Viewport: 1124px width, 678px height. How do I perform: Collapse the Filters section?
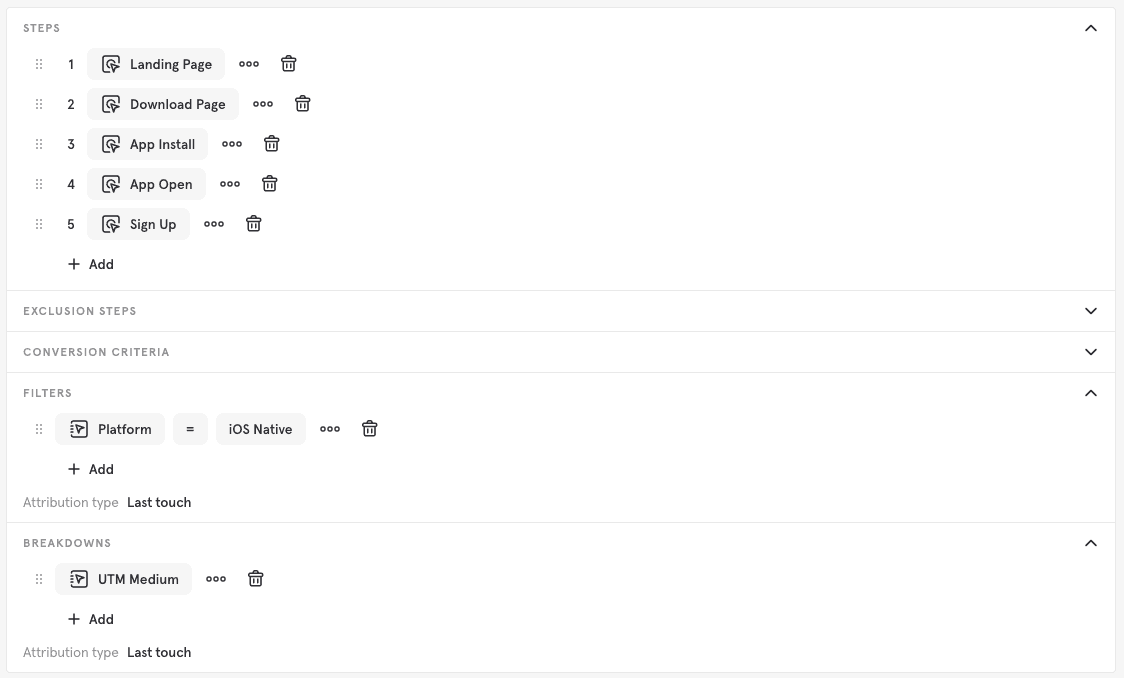(1091, 393)
